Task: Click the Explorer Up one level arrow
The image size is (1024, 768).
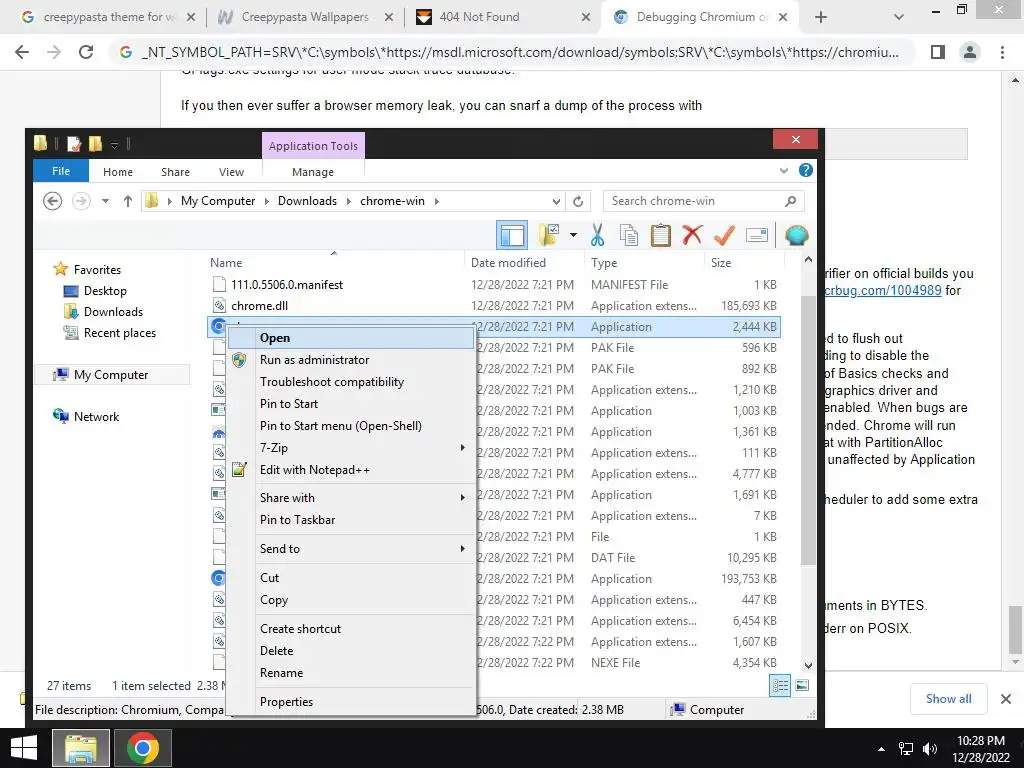Action: [128, 201]
